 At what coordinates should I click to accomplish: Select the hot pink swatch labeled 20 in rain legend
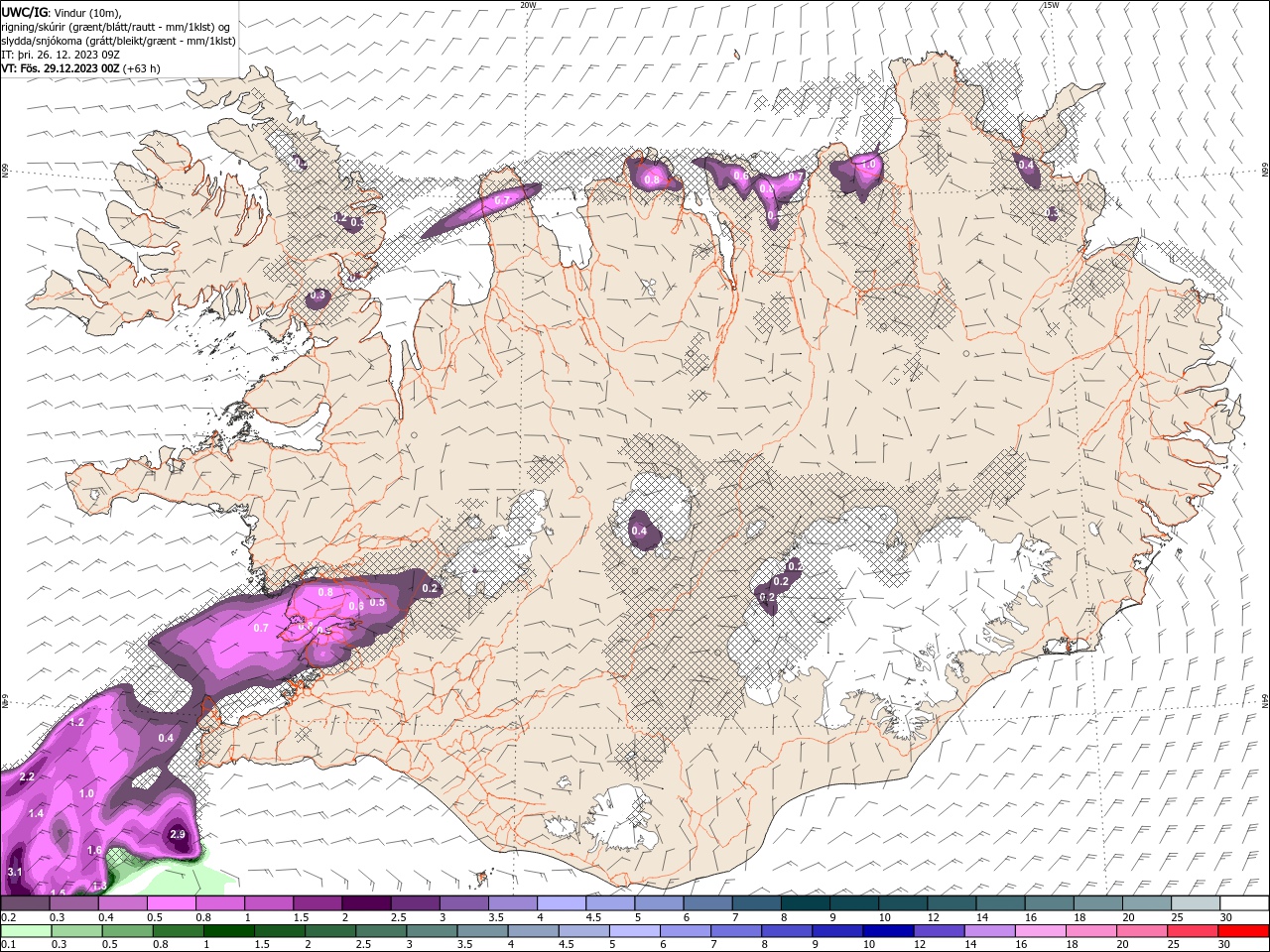tap(1141, 931)
